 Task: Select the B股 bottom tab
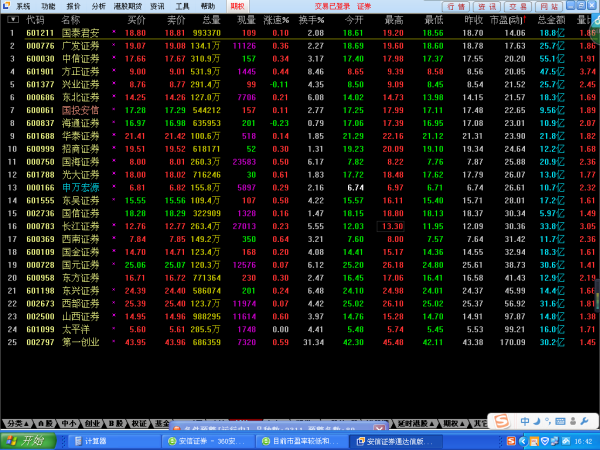(x=116, y=423)
